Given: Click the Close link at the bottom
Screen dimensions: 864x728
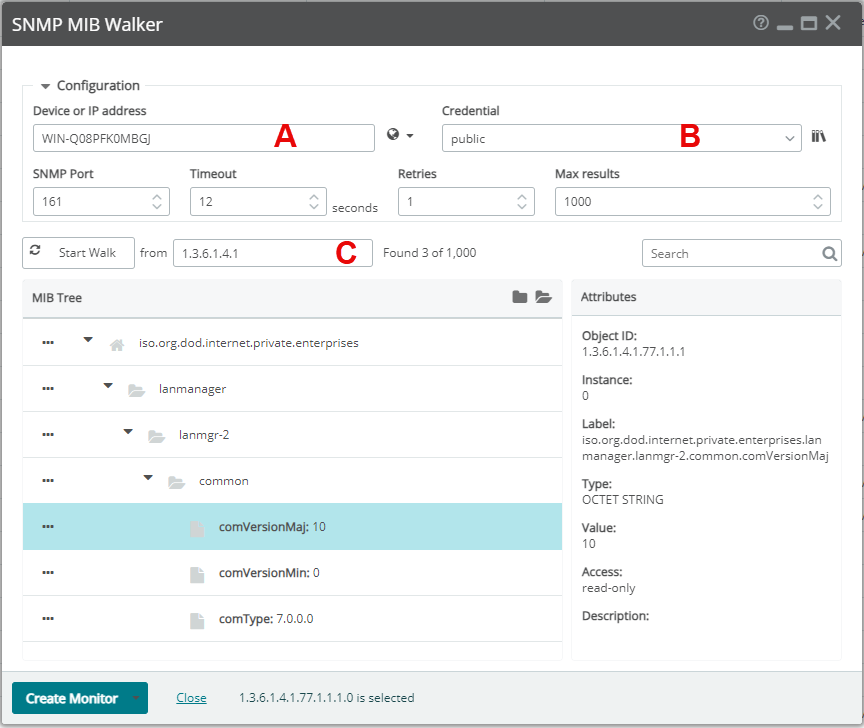Looking at the screenshot, I should click(x=190, y=697).
